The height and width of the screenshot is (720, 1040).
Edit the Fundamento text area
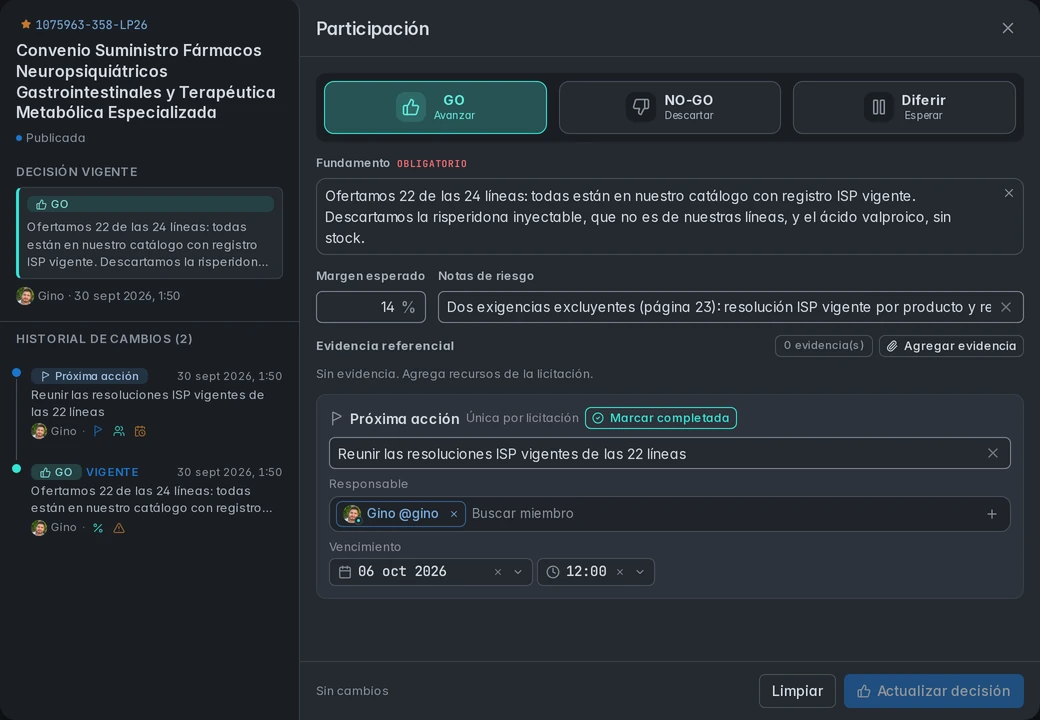coord(669,216)
